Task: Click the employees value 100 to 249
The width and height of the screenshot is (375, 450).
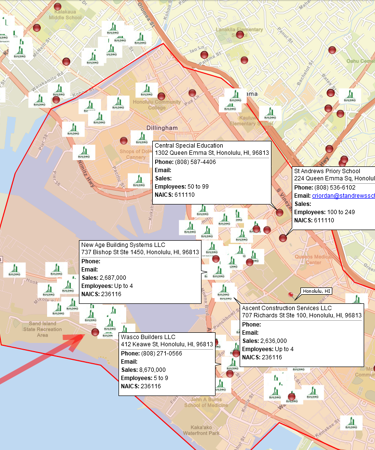Action: (x=341, y=212)
